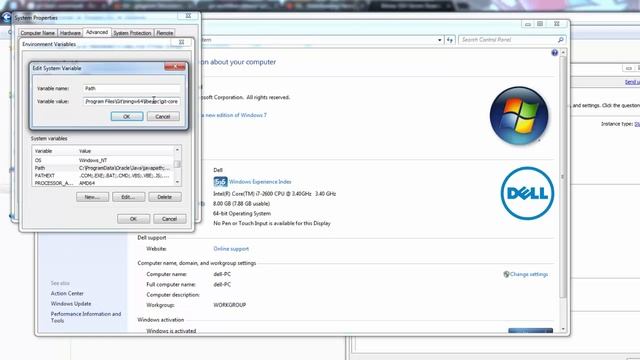The height and width of the screenshot is (360, 640).
Task: Close the System Properties window
Action: tap(188, 16)
